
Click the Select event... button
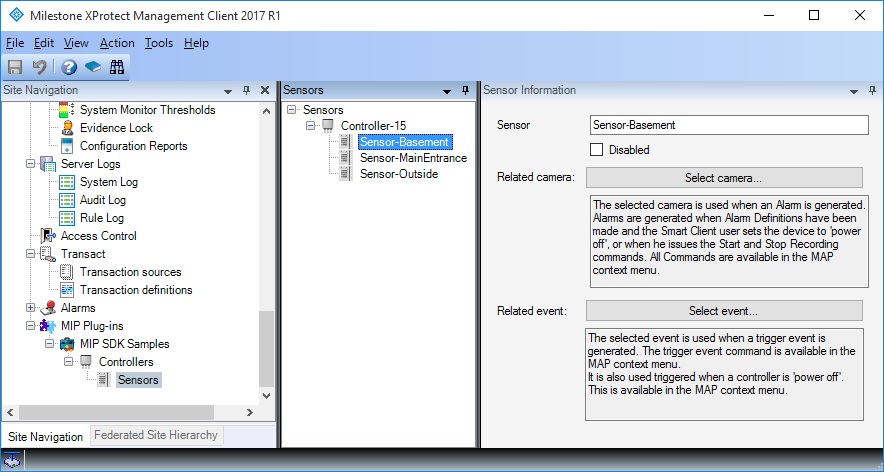coord(724,311)
